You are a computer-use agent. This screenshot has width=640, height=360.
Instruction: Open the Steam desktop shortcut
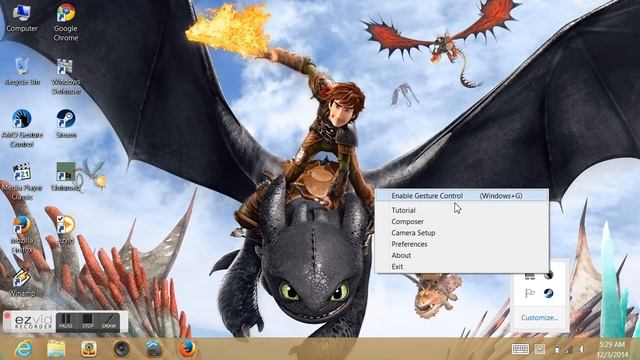coord(66,124)
